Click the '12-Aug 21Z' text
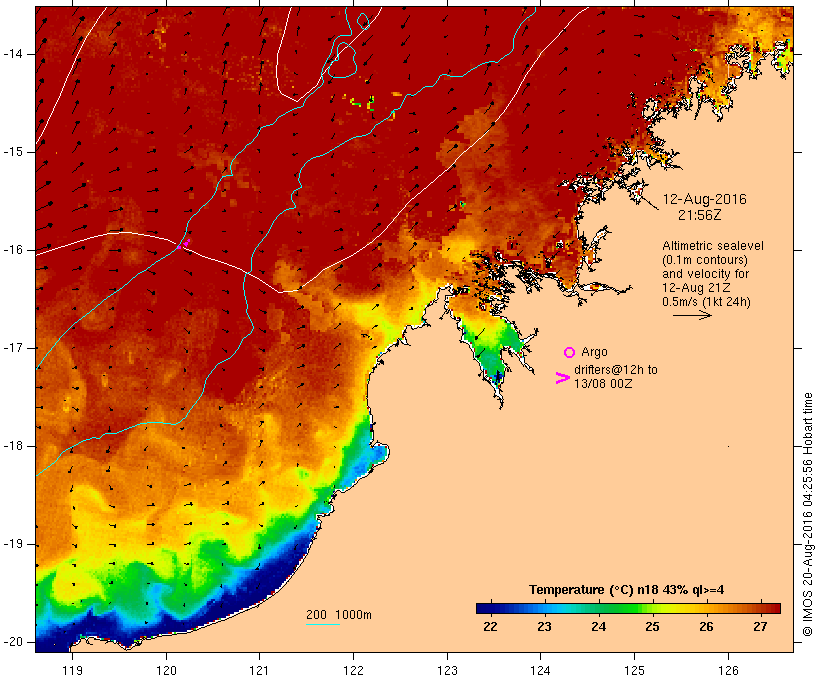Image resolution: width=820 pixels, height=680 pixels. pyautogui.click(x=696, y=288)
